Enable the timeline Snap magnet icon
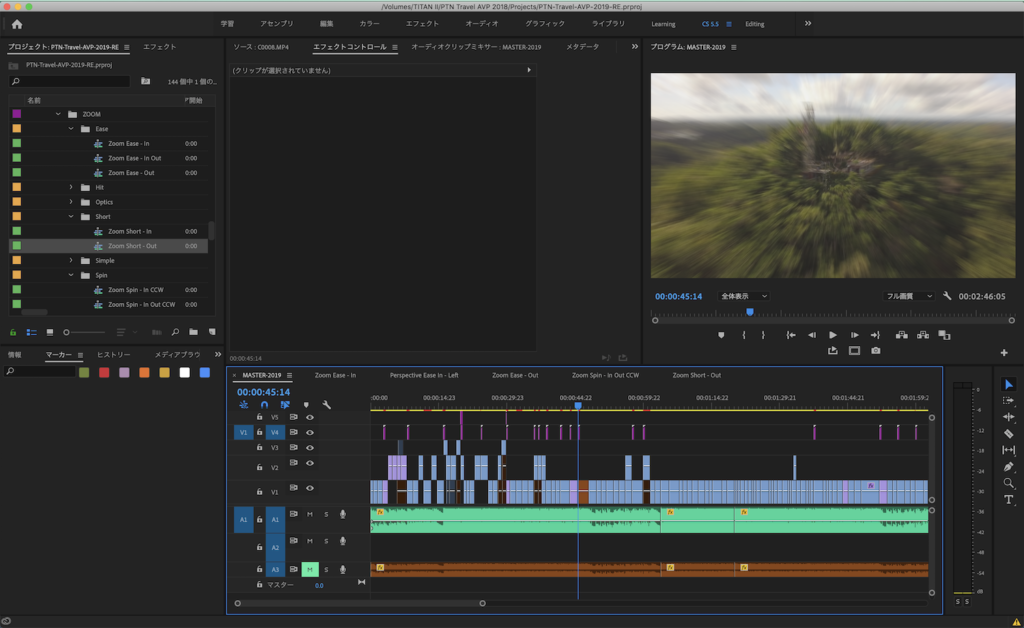Screen dimensions: 1024x628 coord(264,405)
